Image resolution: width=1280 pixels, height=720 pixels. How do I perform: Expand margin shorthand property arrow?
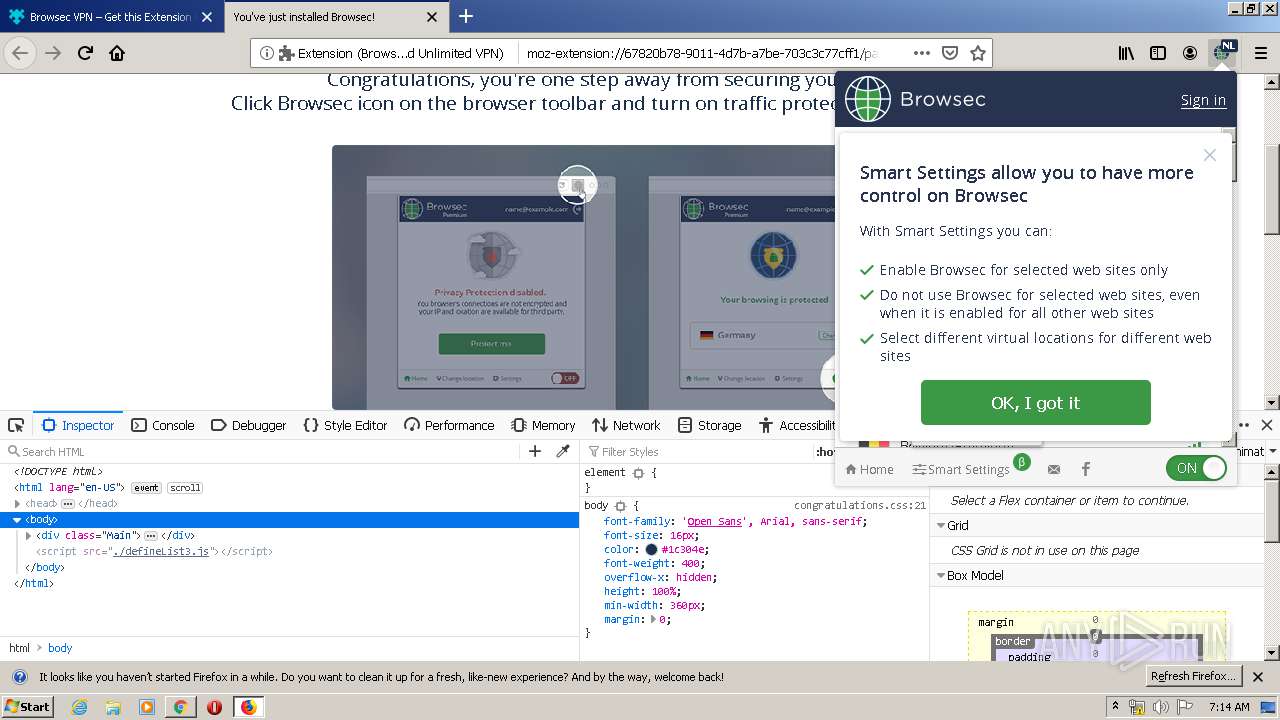click(x=654, y=620)
